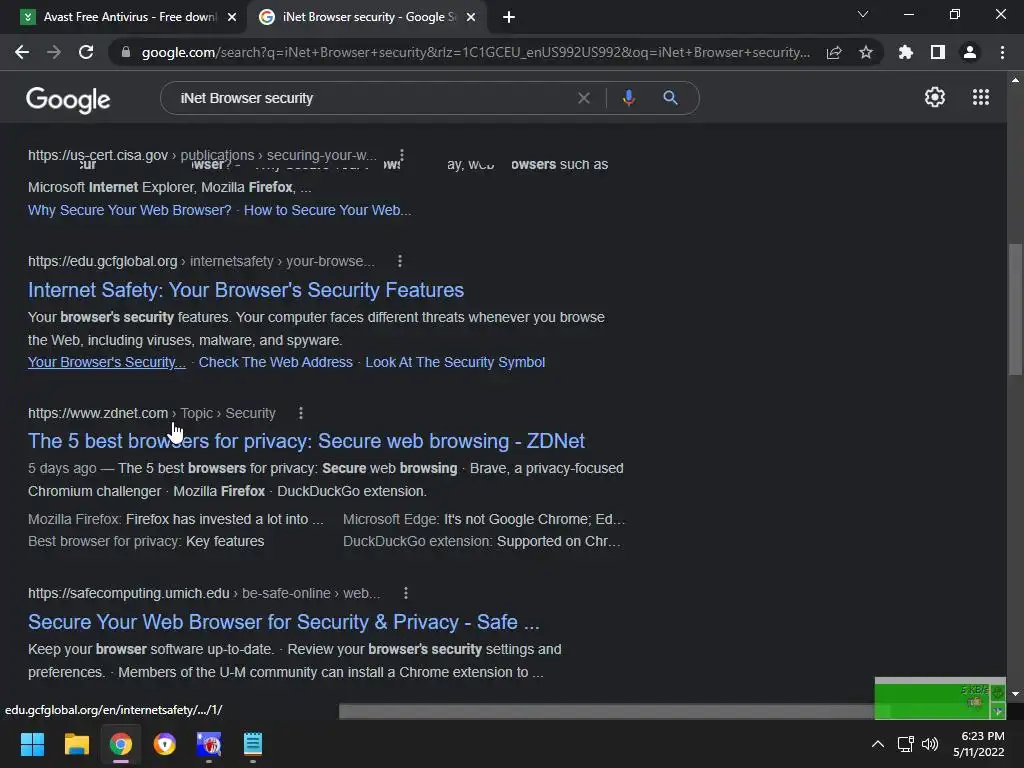The width and height of the screenshot is (1024, 768).
Task: Click the edu.gcfglobal.org result URL
Action: pyautogui.click(x=201, y=261)
